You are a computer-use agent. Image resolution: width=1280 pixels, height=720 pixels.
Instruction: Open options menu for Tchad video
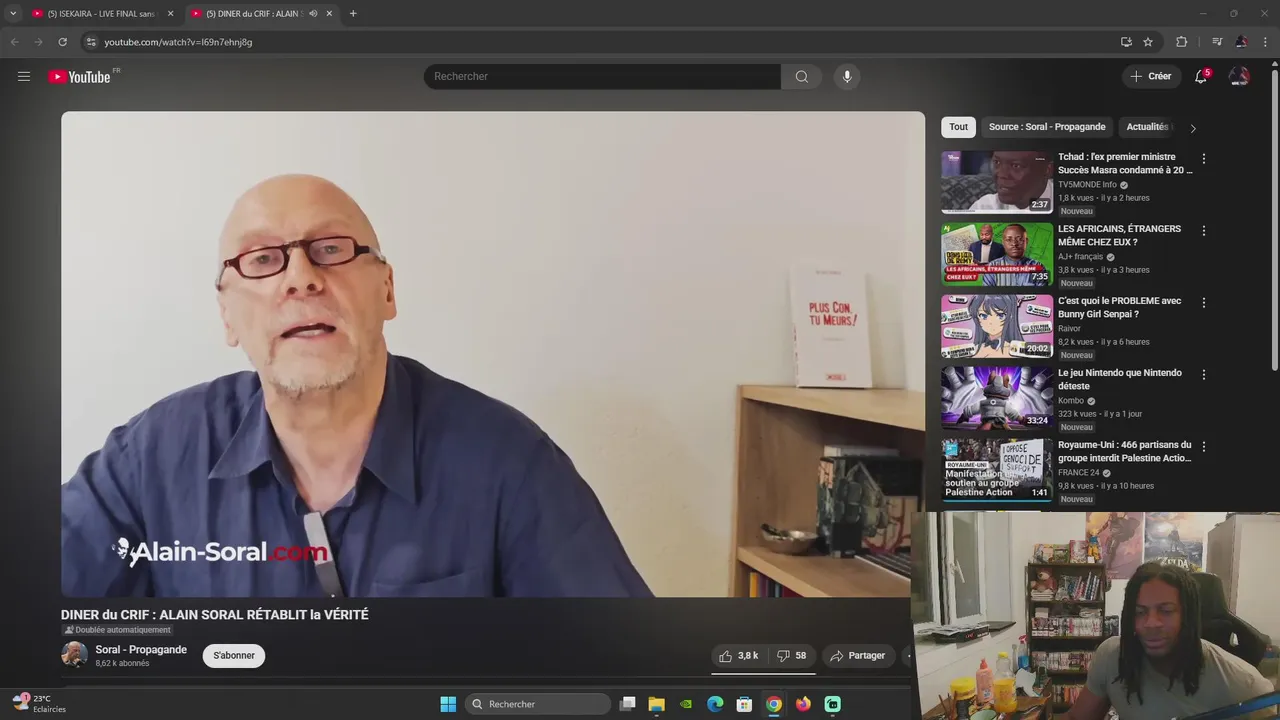pyautogui.click(x=1203, y=159)
